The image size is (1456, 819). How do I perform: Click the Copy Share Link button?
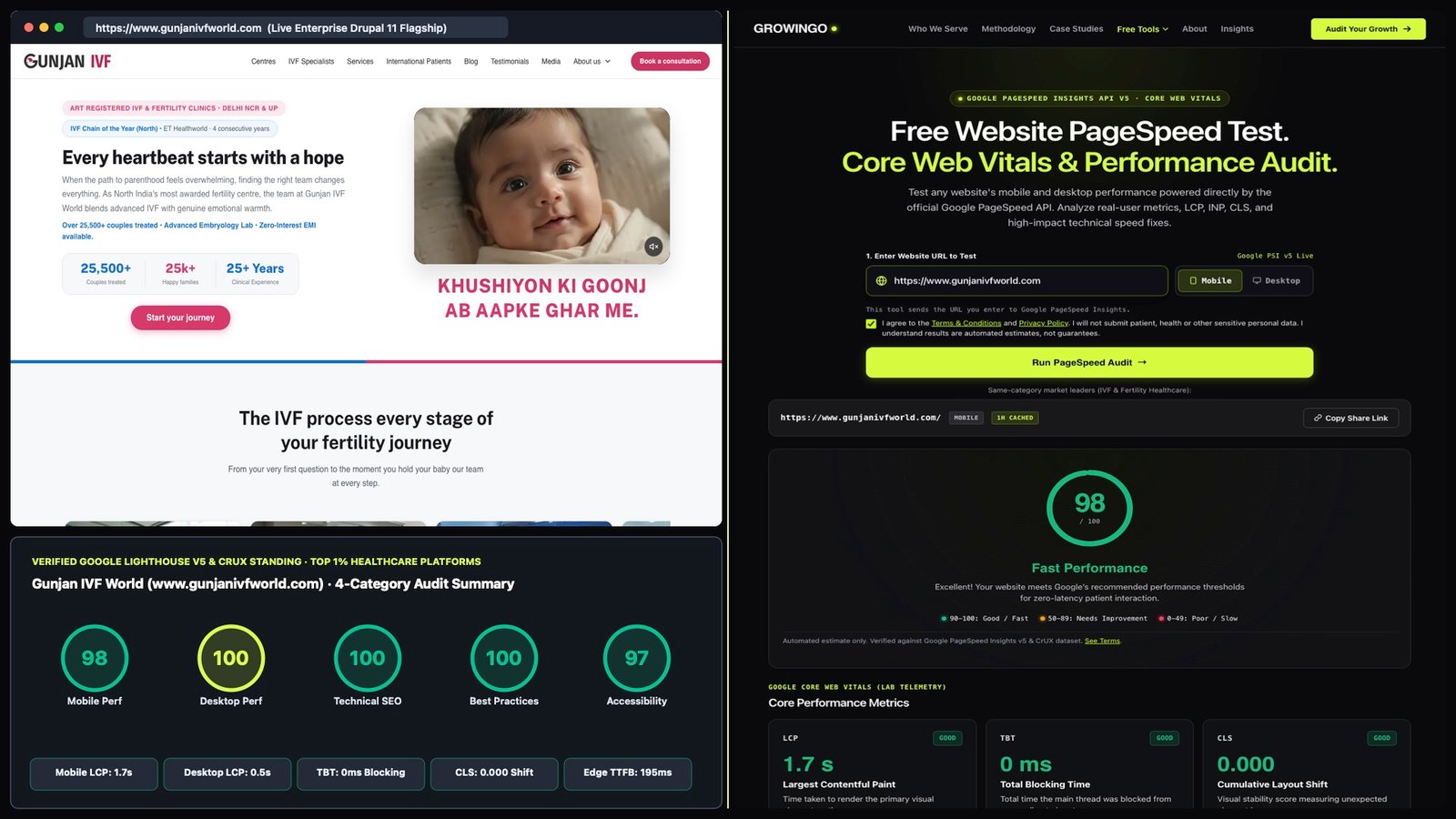[x=1350, y=418]
